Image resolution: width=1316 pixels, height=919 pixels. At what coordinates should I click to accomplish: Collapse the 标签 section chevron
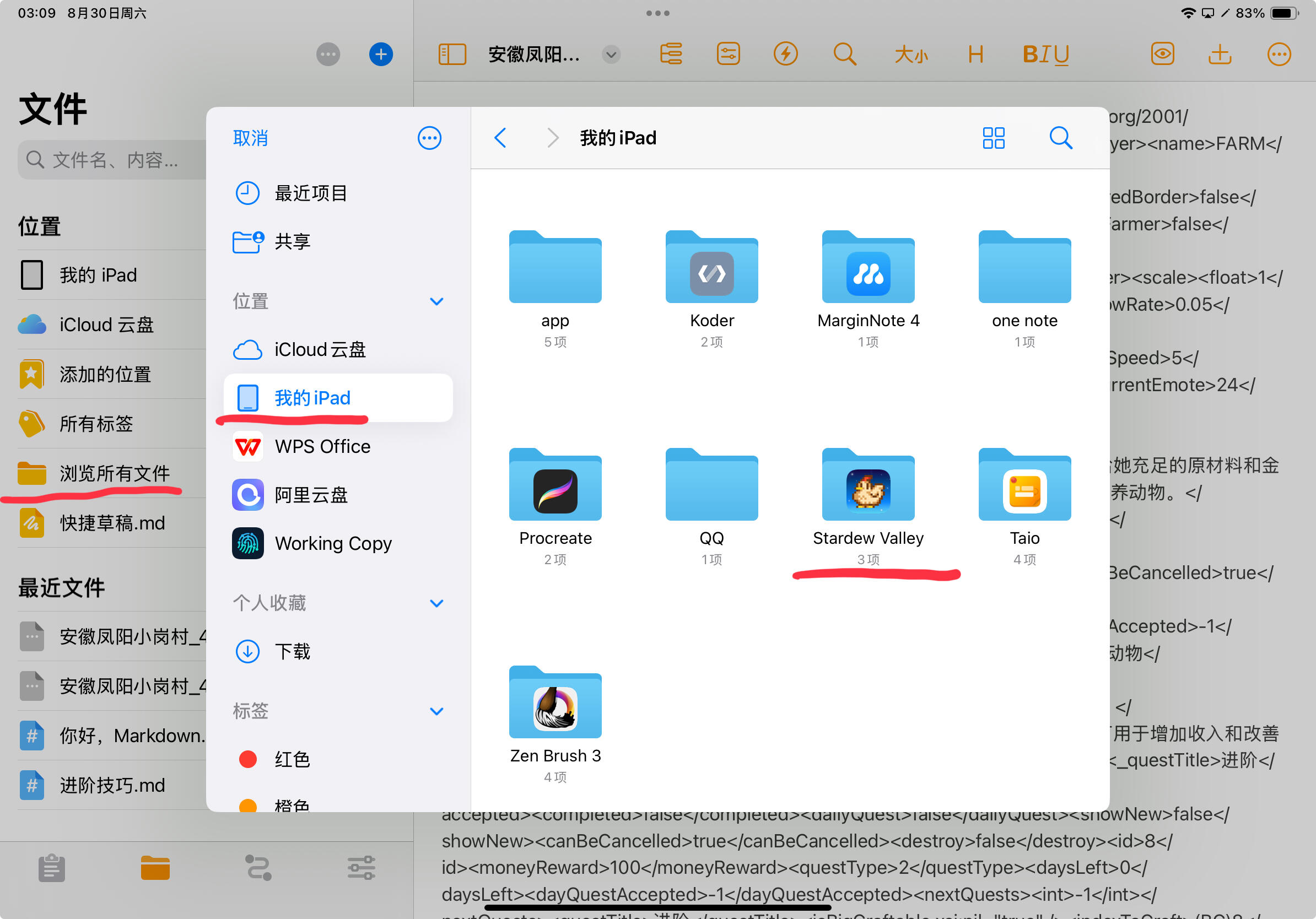pos(437,711)
